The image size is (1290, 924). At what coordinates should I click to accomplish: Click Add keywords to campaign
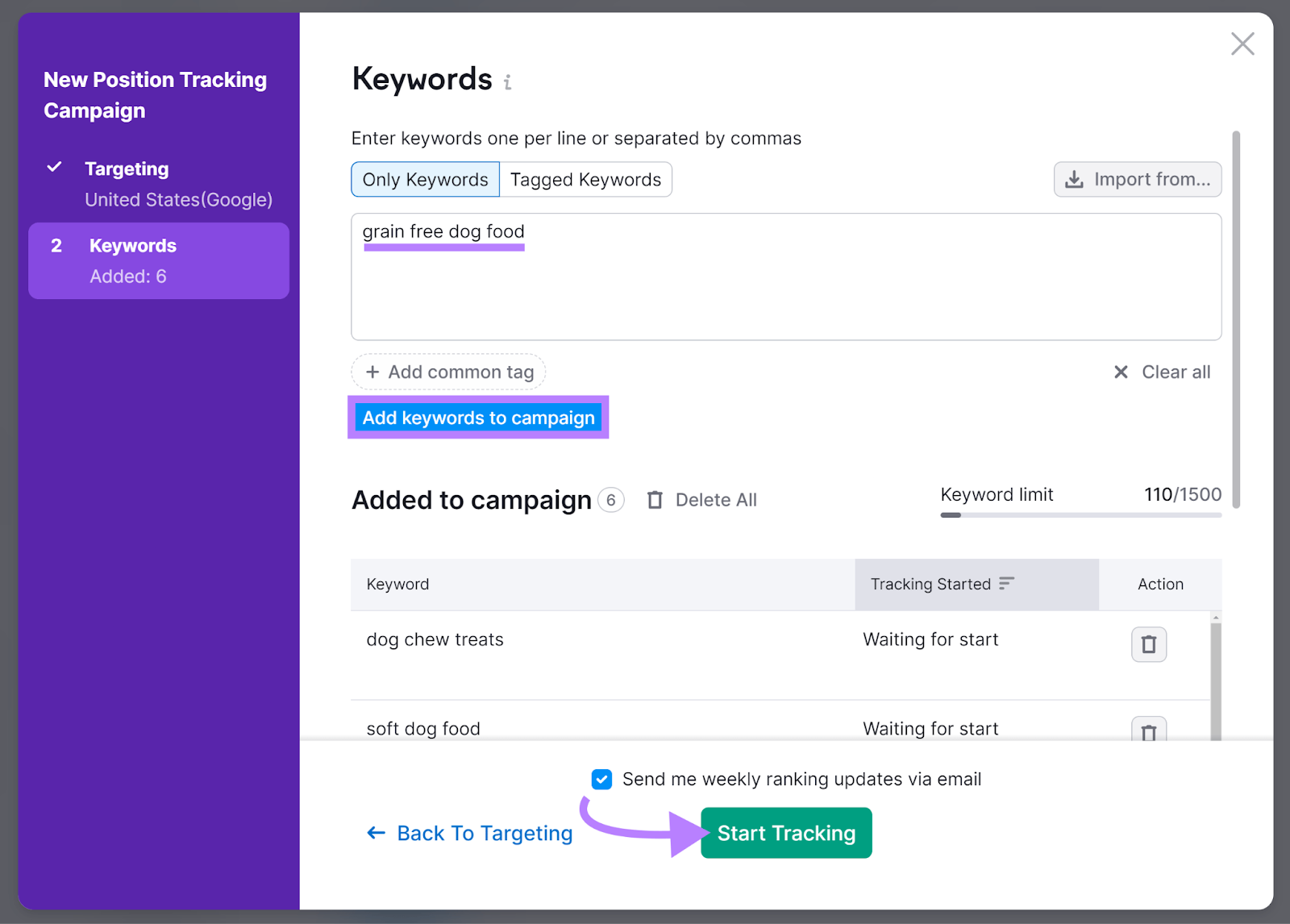tap(478, 418)
